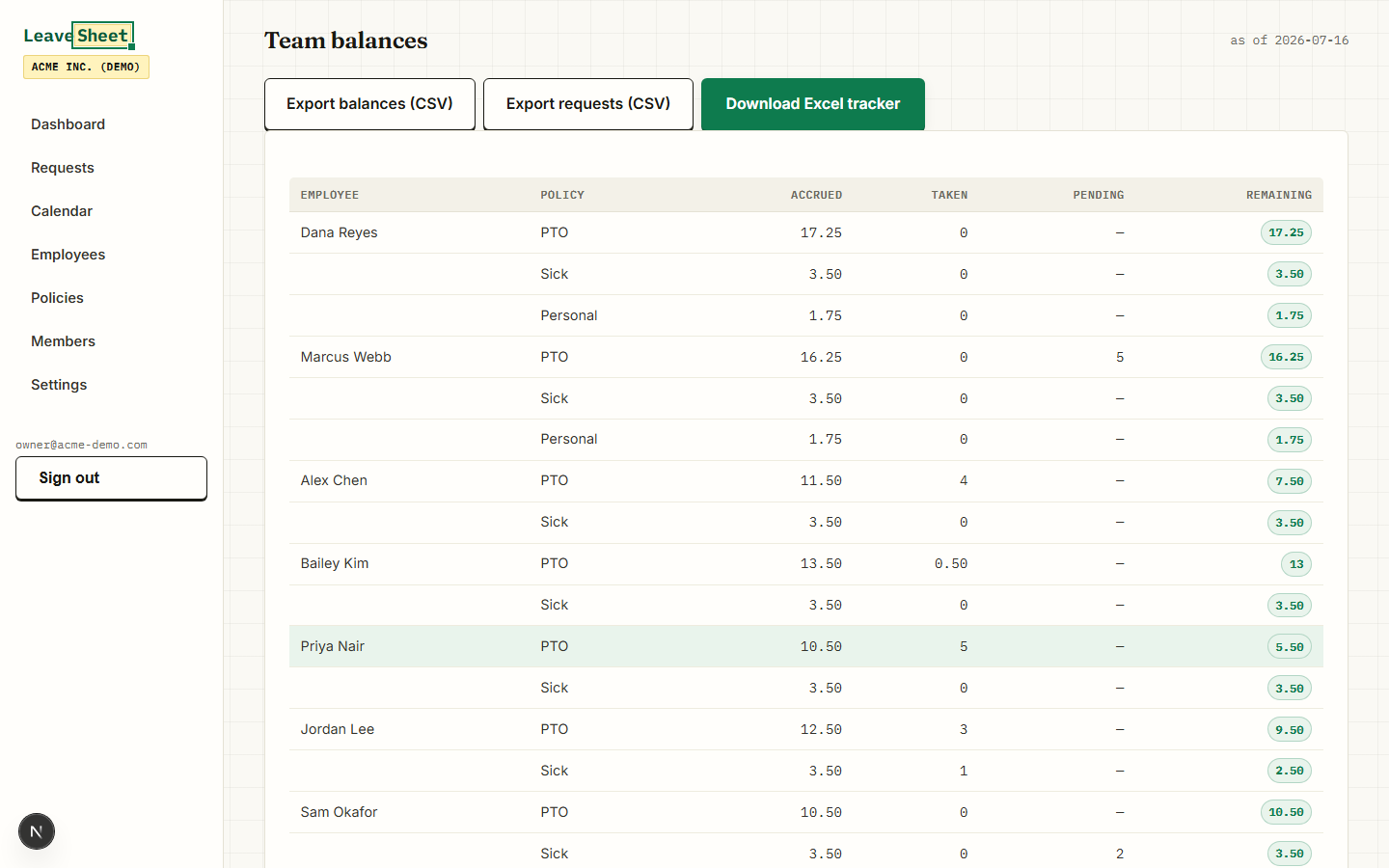Go to Requests in sidebar
This screenshot has height=868, width=1389.
click(x=63, y=168)
